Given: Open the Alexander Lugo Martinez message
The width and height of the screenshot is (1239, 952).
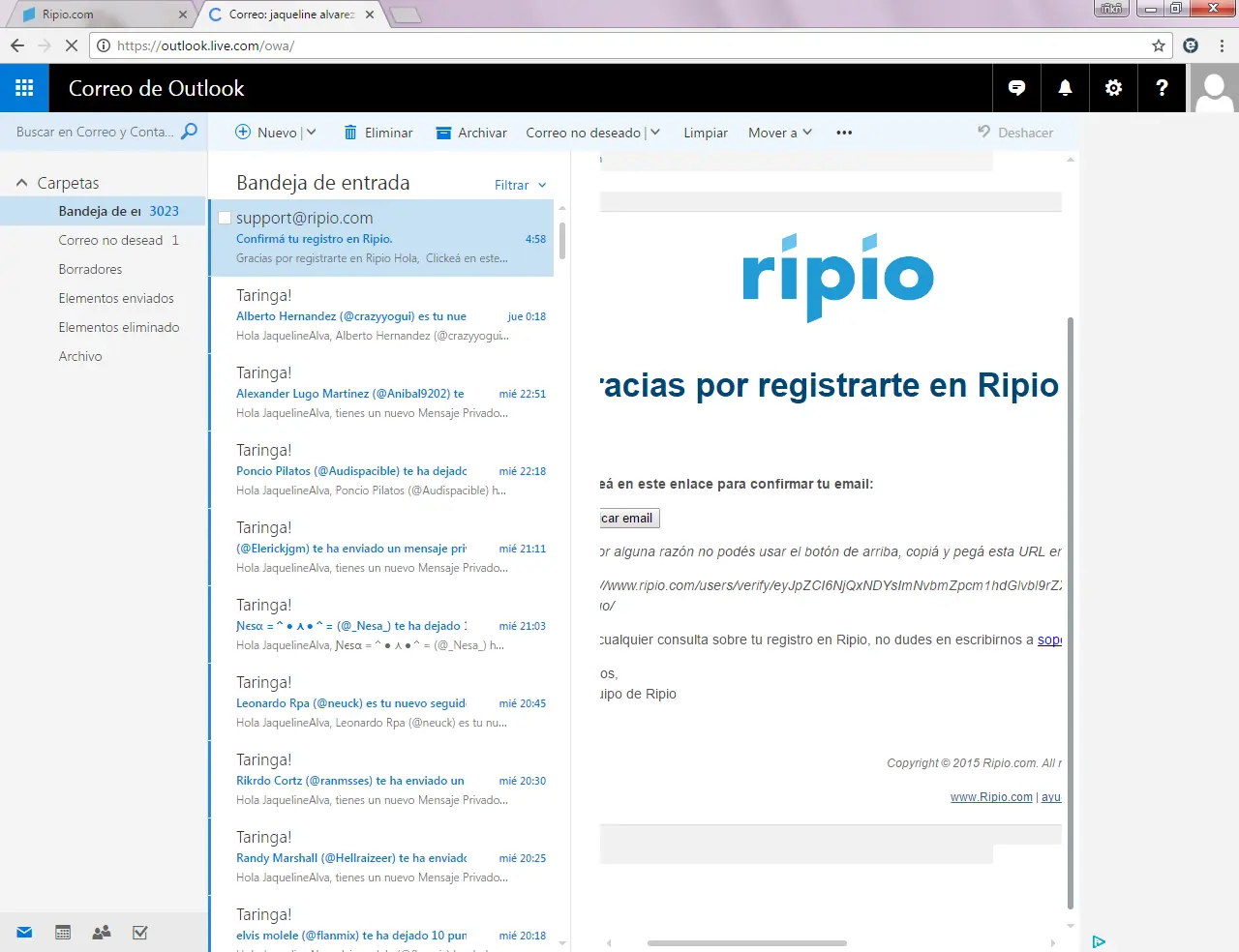Looking at the screenshot, I should click(381, 393).
